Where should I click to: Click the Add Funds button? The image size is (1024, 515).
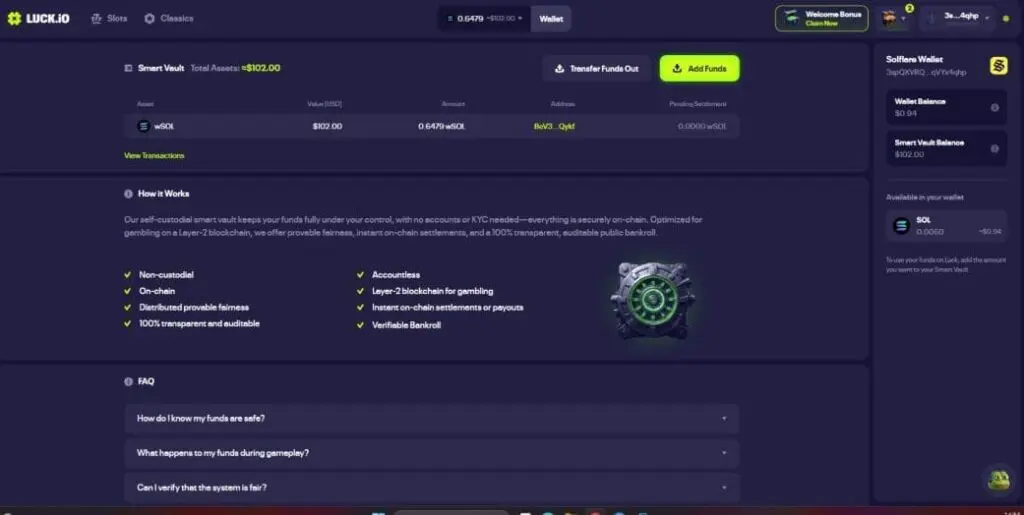[x=699, y=69]
